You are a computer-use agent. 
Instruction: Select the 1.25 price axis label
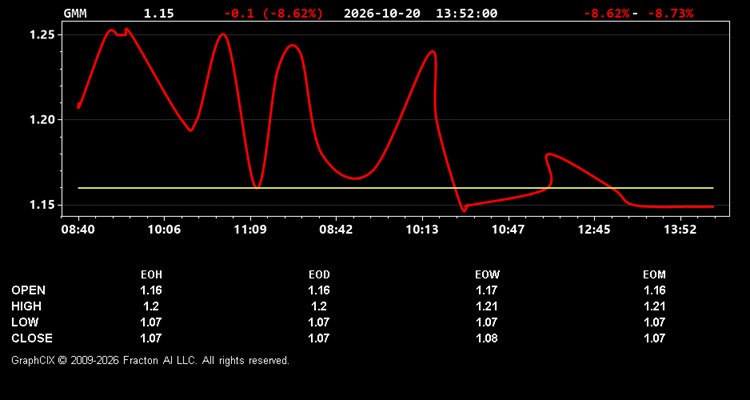(x=44, y=35)
